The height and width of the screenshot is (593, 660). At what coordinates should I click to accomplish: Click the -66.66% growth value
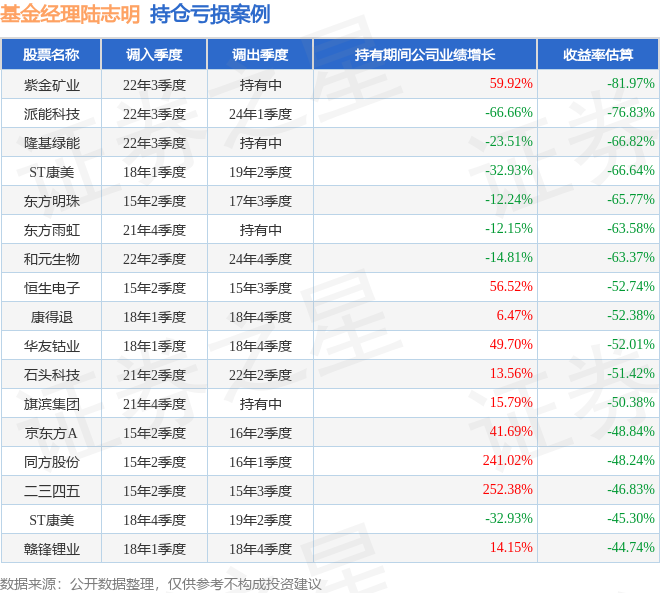[x=509, y=112]
